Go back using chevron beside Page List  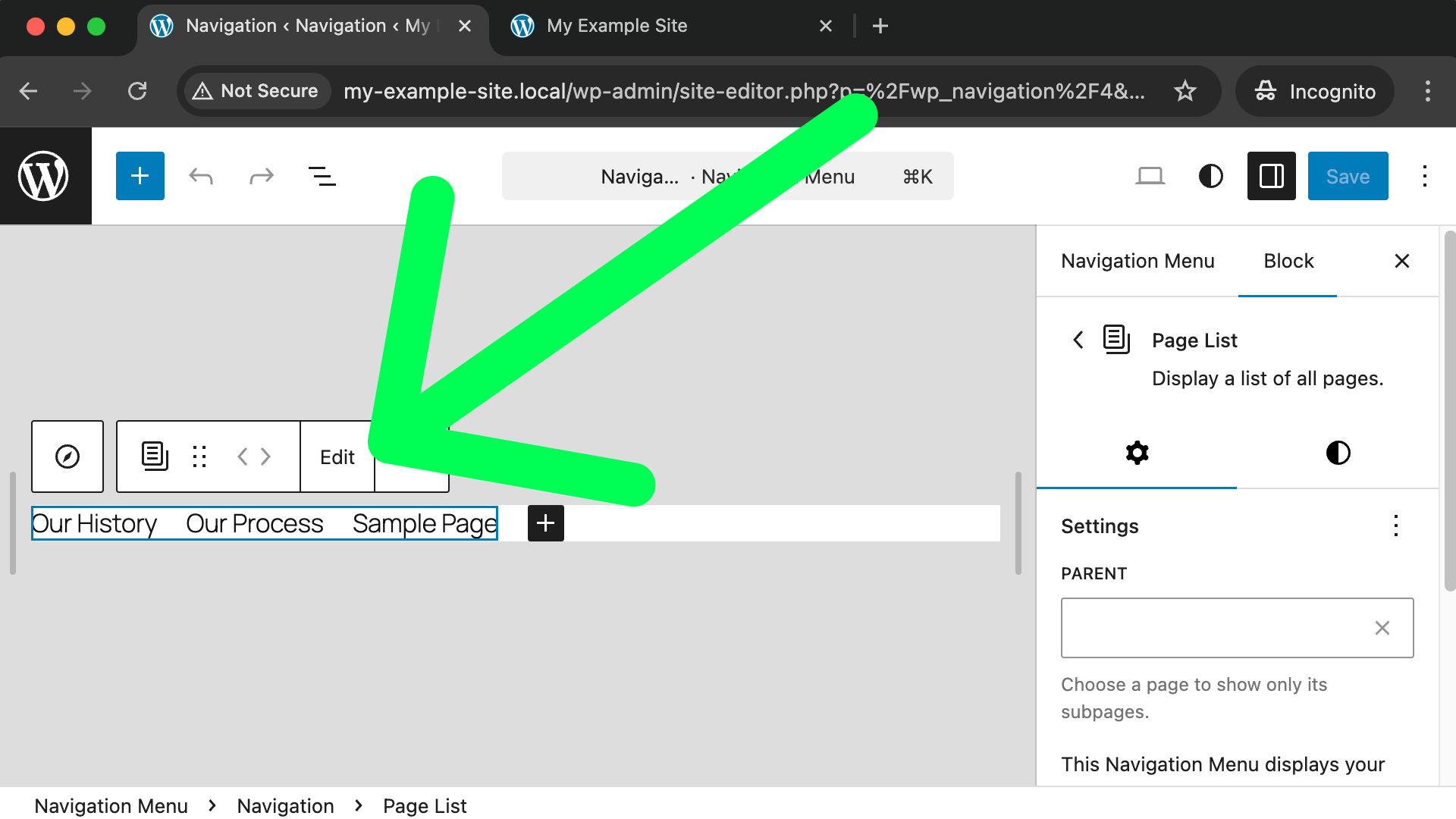1078,340
